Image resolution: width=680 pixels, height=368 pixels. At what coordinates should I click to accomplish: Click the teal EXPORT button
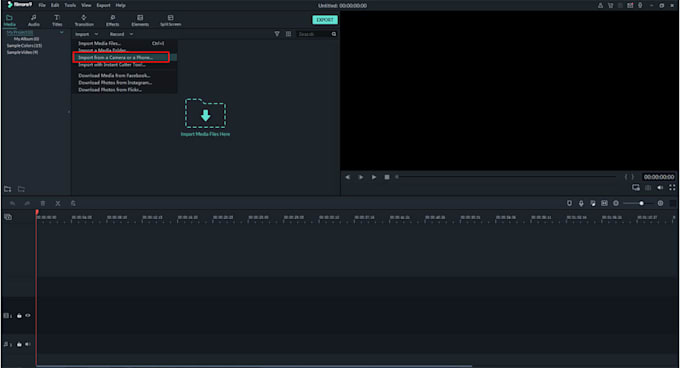(325, 20)
